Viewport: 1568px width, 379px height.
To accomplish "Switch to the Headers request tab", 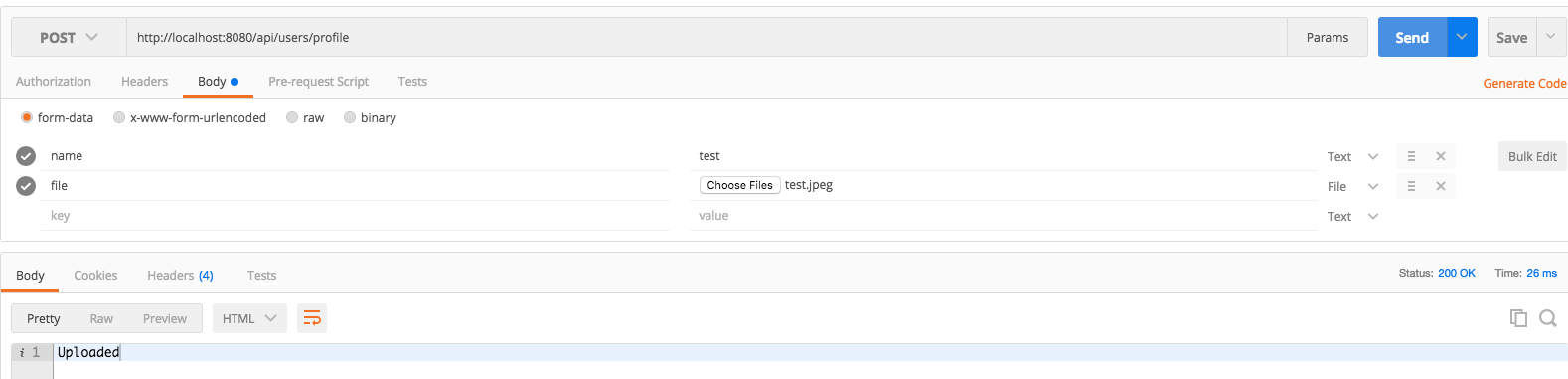I will 144,82.
